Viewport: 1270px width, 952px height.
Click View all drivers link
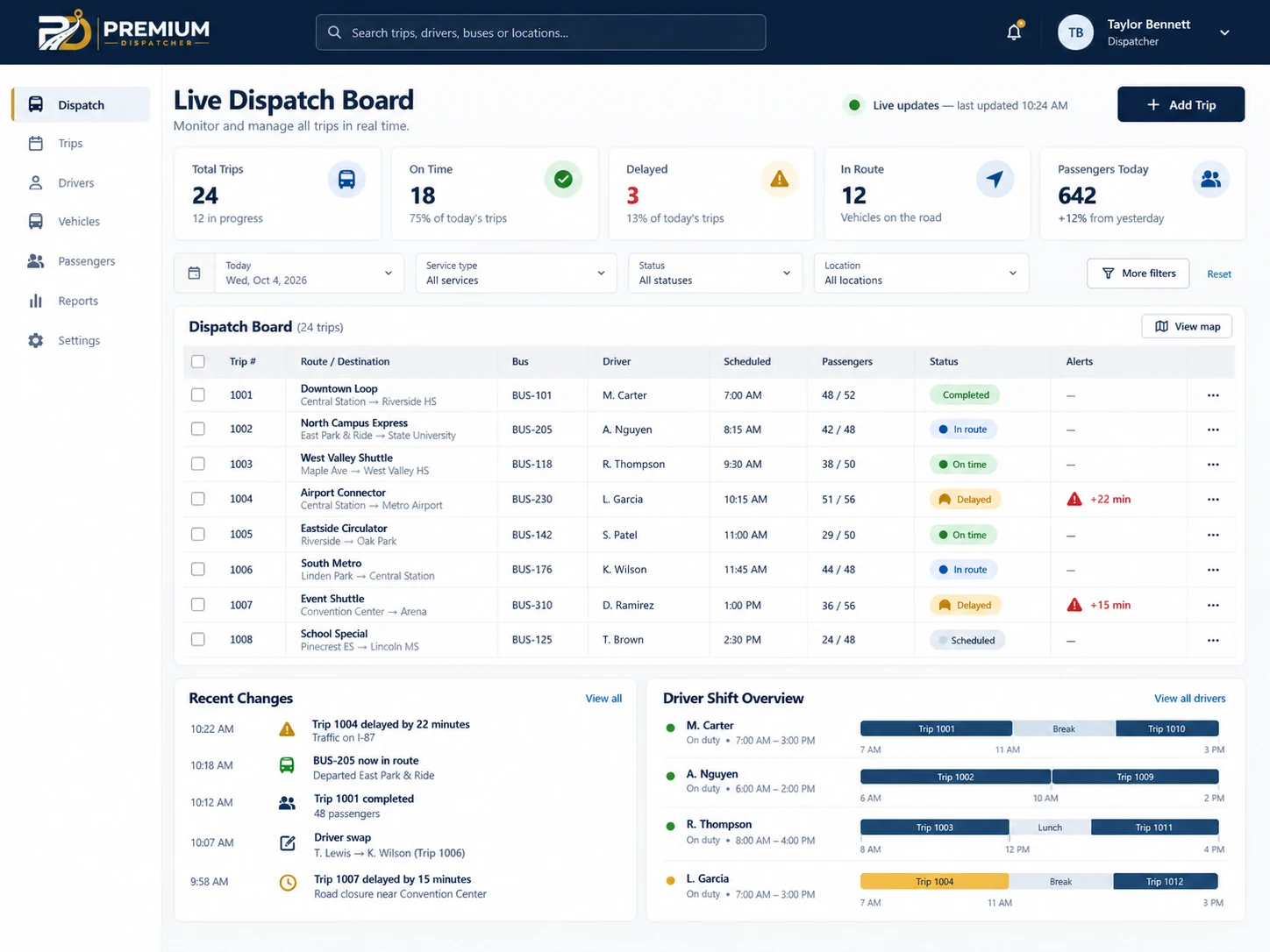[1189, 699]
